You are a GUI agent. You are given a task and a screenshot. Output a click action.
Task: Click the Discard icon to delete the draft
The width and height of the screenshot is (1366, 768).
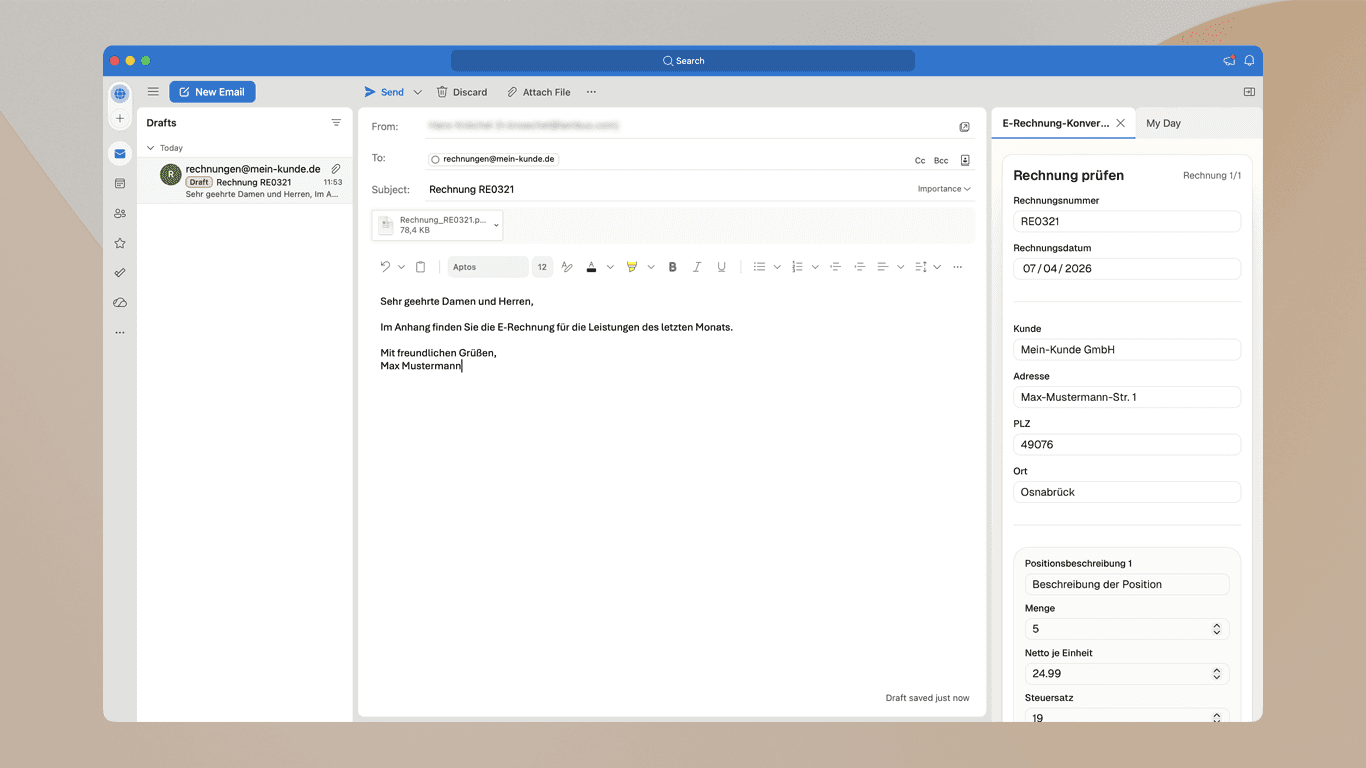441,91
